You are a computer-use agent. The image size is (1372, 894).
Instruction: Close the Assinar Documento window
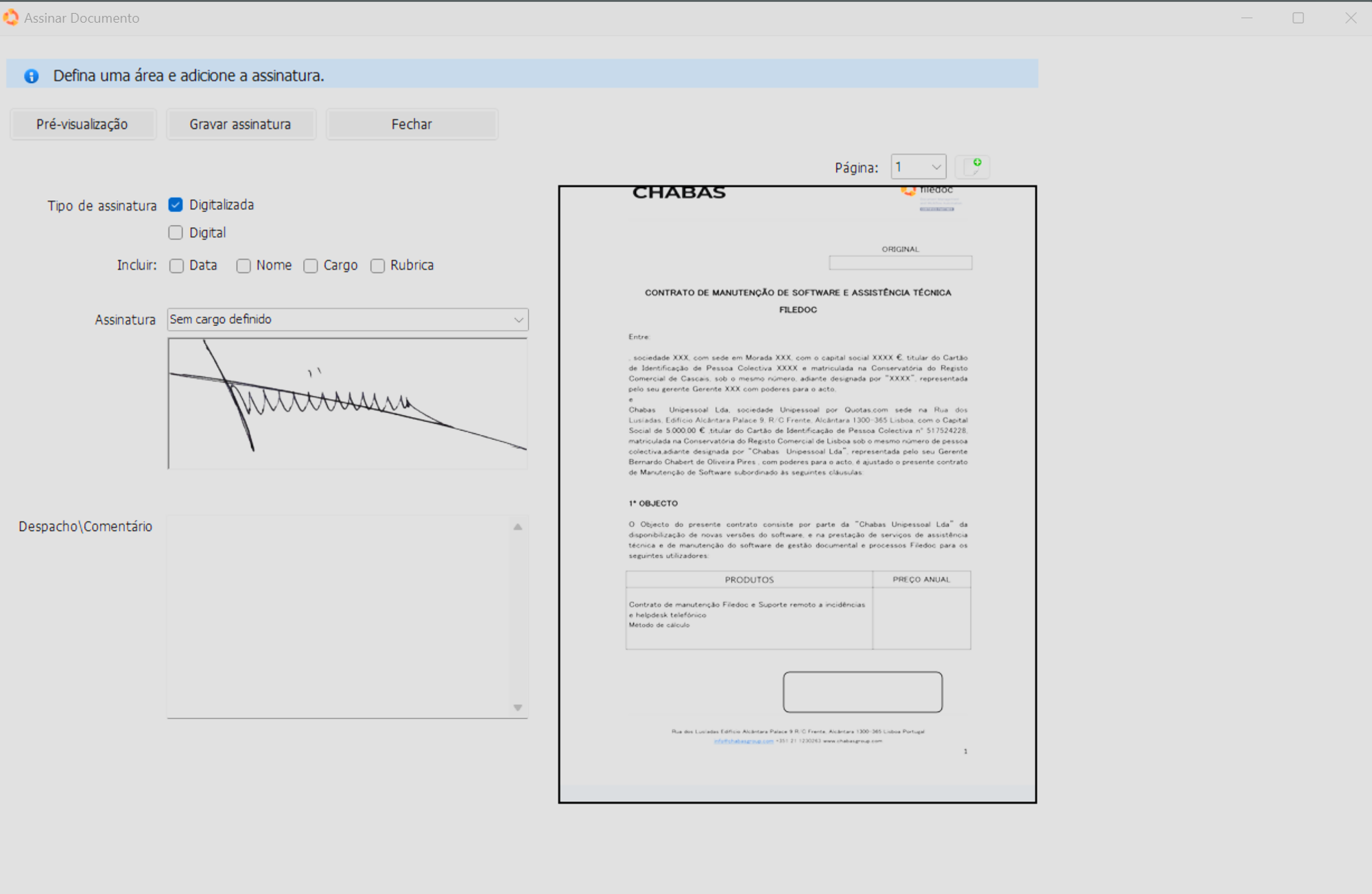[x=1351, y=18]
